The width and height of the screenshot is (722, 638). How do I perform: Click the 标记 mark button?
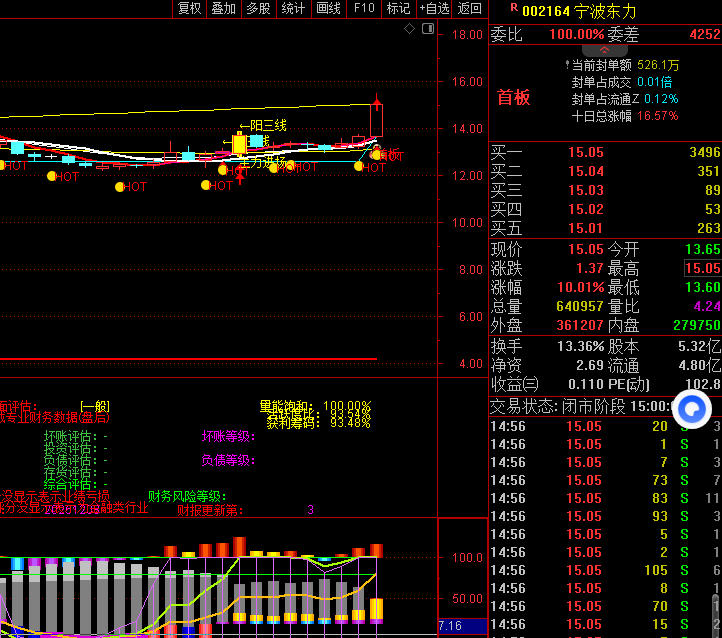click(398, 9)
